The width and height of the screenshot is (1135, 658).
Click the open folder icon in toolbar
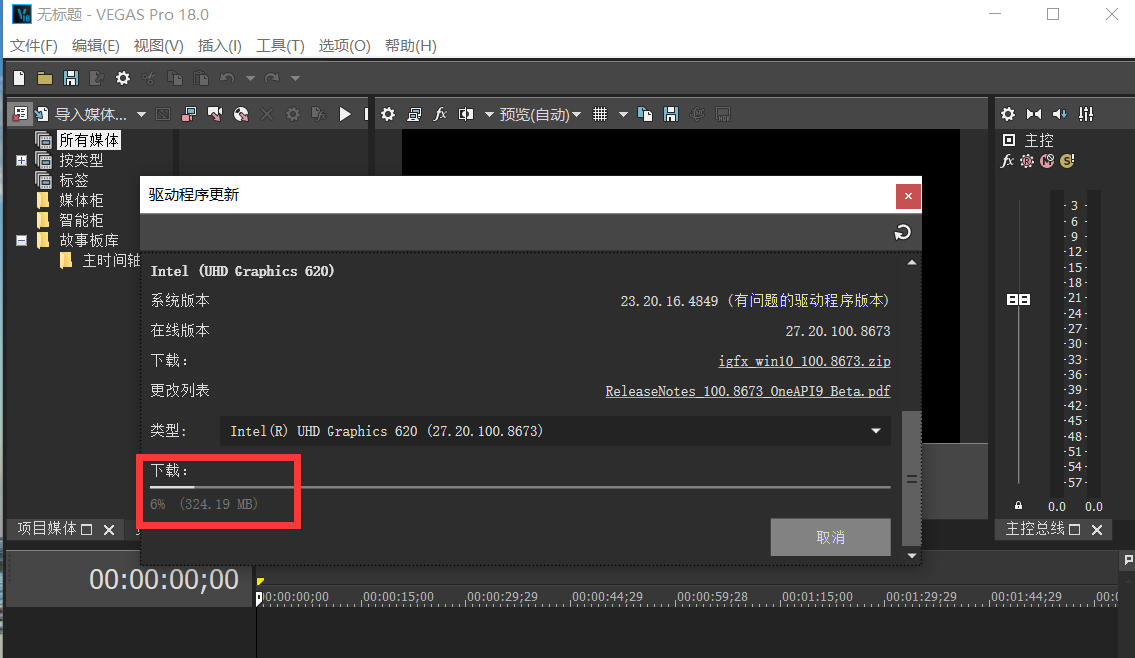(45, 77)
